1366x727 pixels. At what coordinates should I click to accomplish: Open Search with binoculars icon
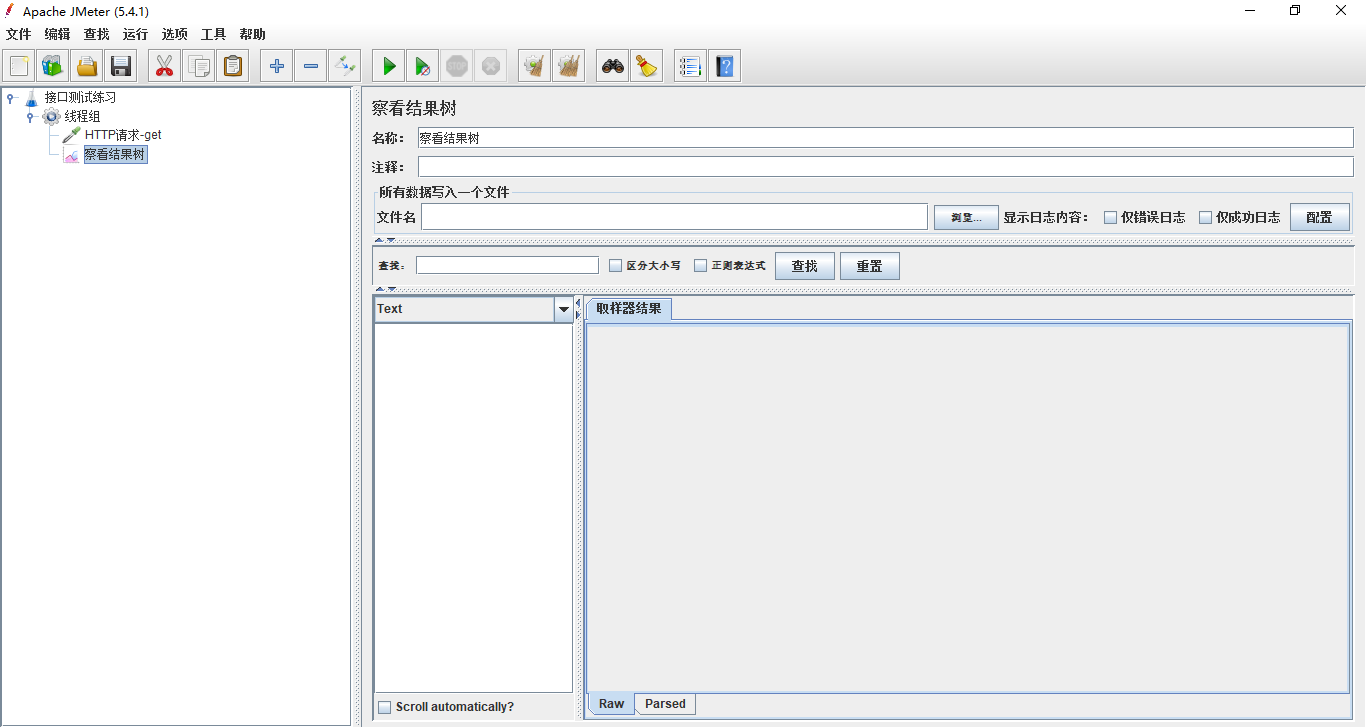(x=613, y=66)
